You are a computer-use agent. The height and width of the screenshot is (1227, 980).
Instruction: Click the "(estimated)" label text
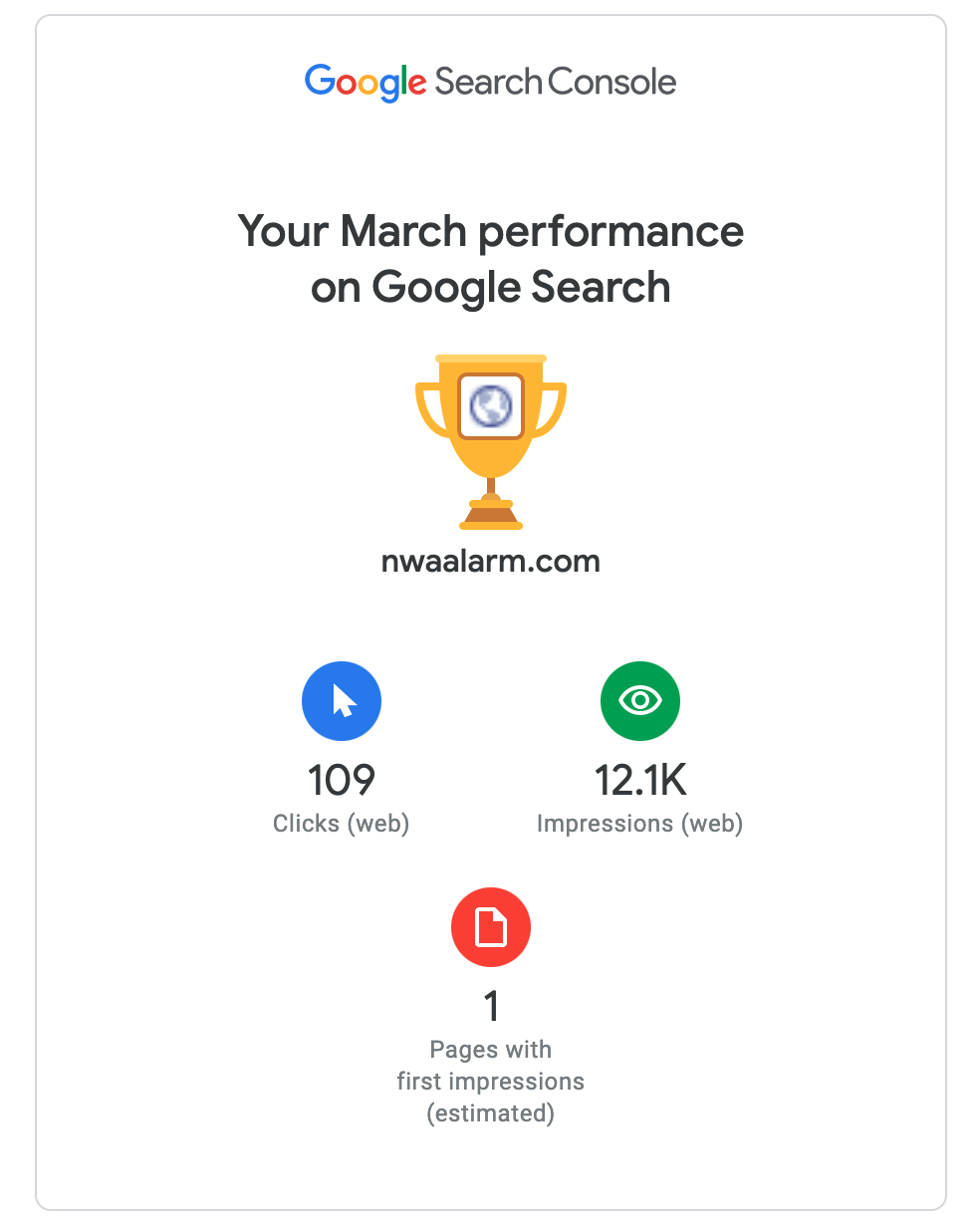point(490,1112)
